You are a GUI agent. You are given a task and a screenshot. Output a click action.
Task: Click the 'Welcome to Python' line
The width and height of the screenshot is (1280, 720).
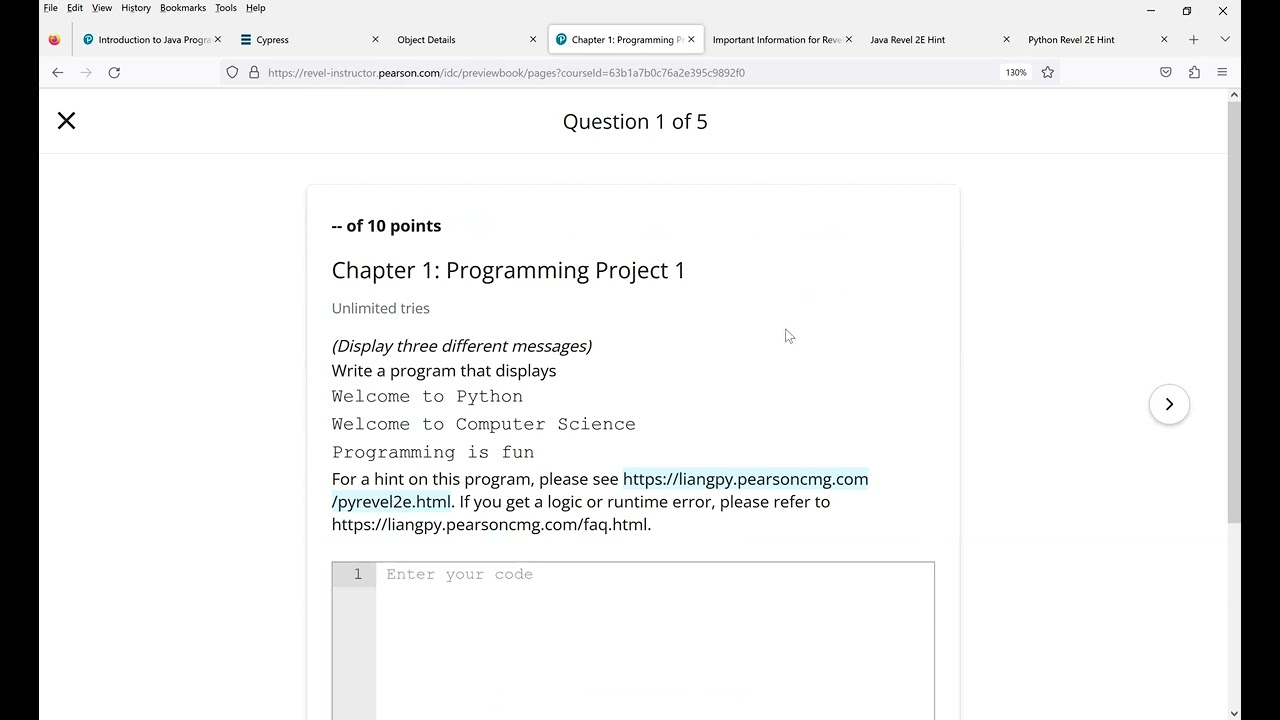click(427, 396)
